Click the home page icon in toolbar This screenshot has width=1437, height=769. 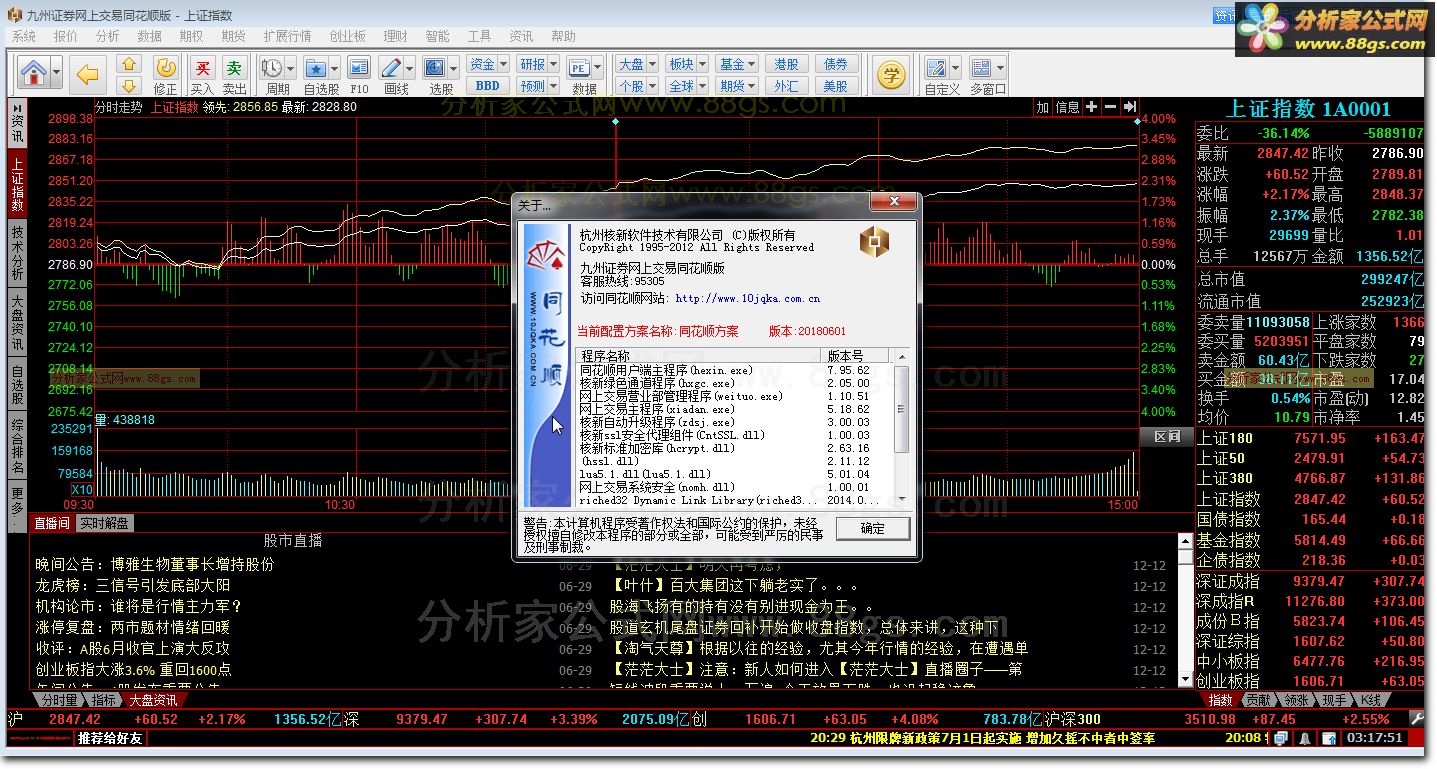click(x=33, y=73)
